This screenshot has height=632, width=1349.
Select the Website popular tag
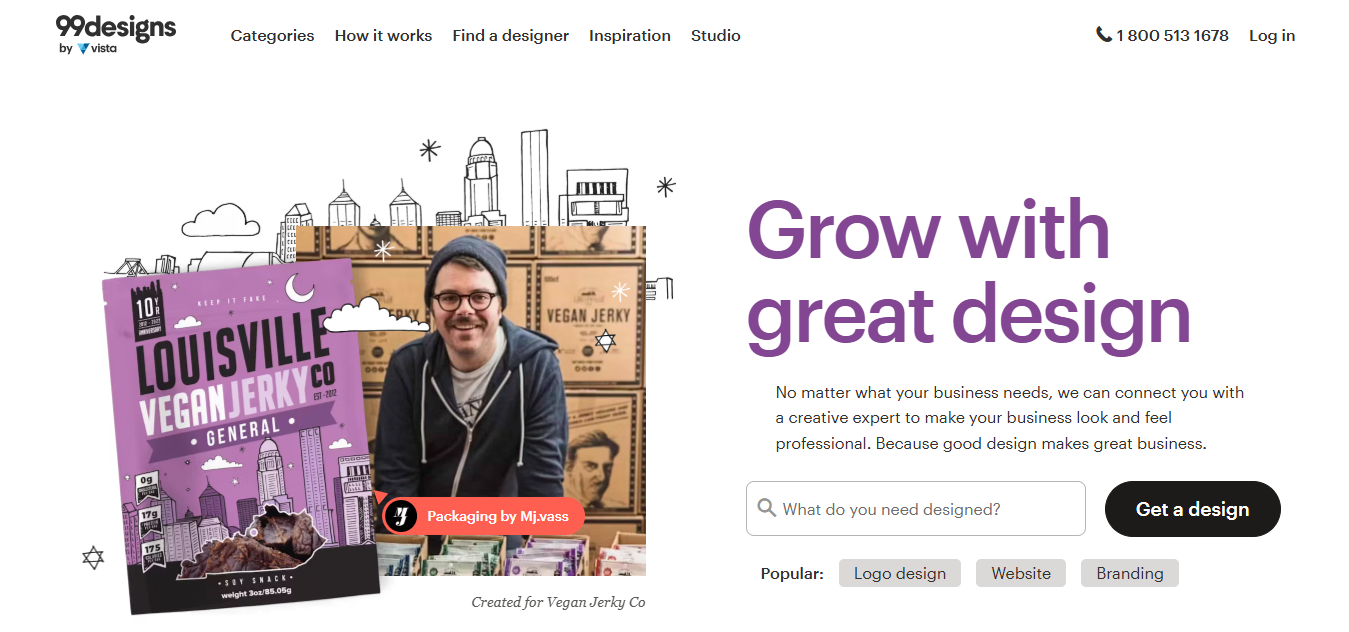(1021, 573)
